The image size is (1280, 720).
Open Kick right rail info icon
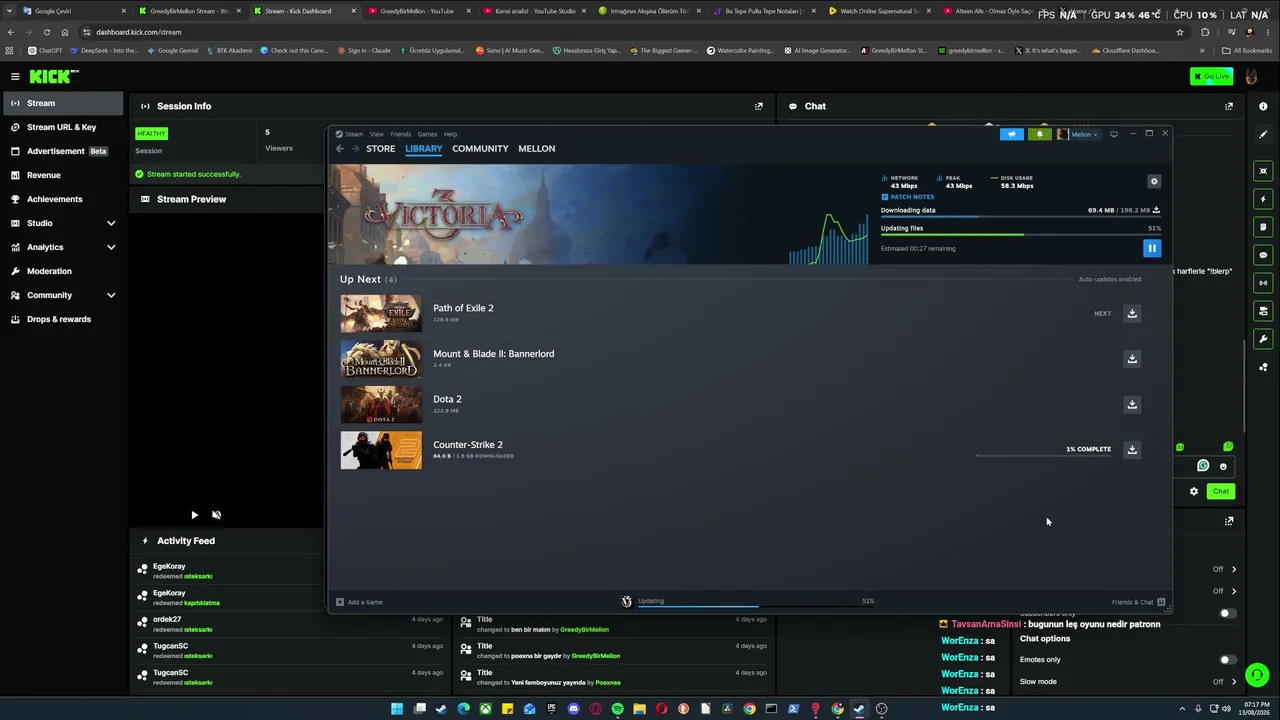[x=1263, y=106]
